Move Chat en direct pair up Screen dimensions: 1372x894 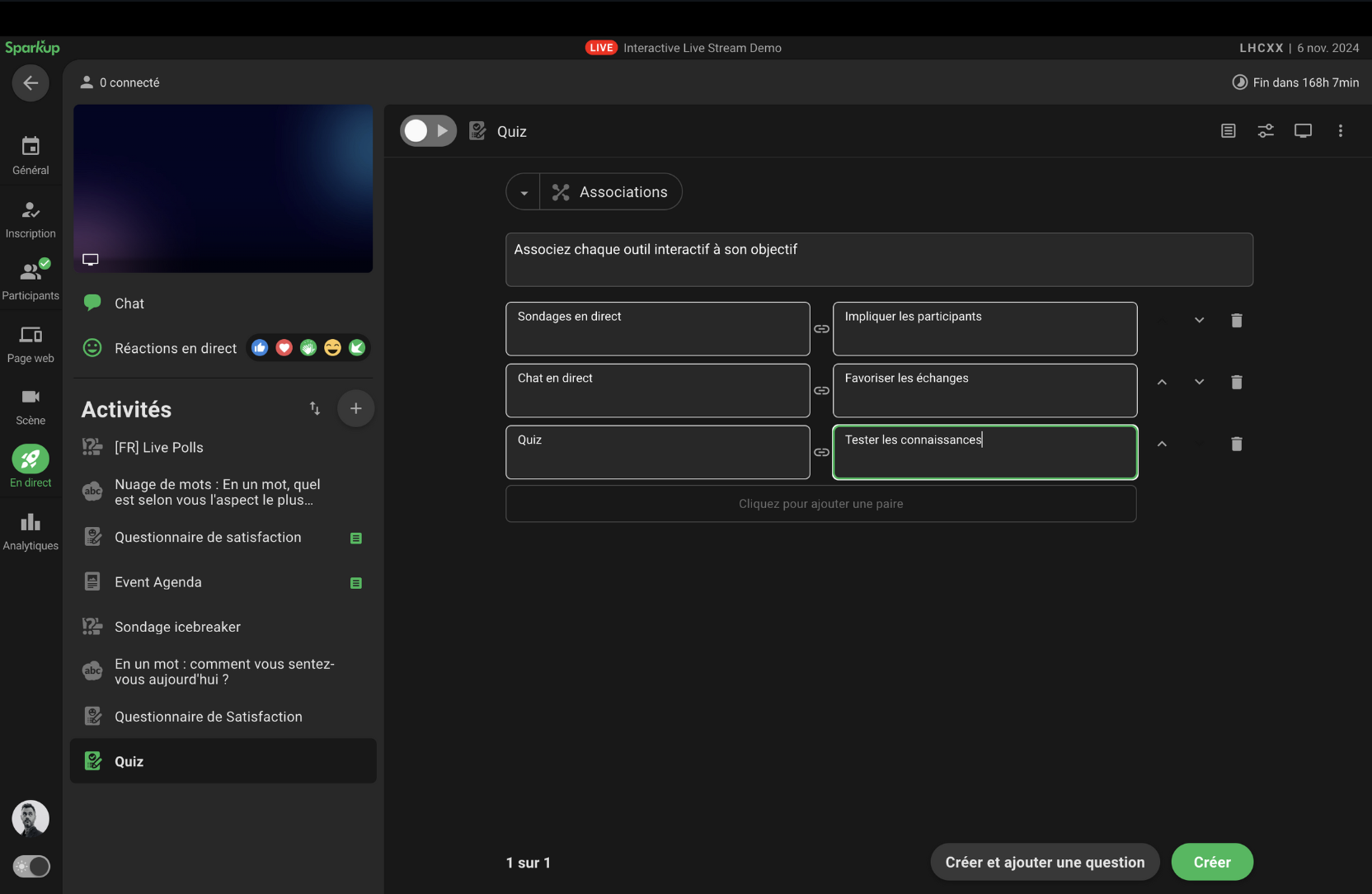[1162, 382]
